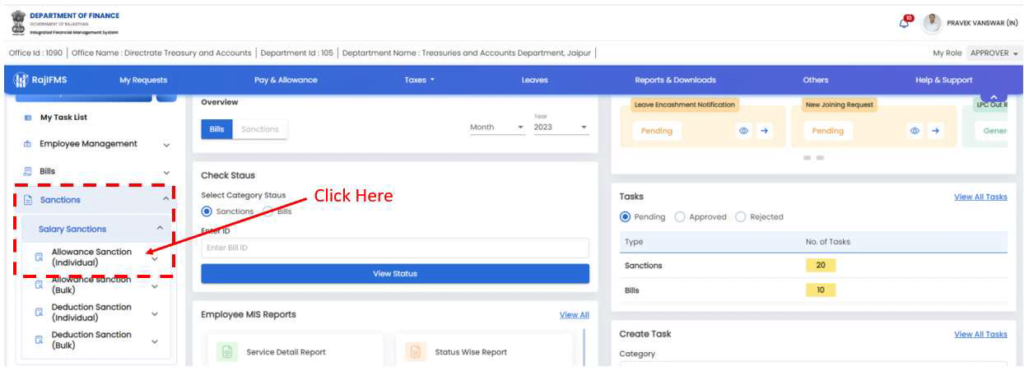This screenshot has height=371, width=1024.
Task: Select Bills radio in Check Status
Action: point(268,211)
